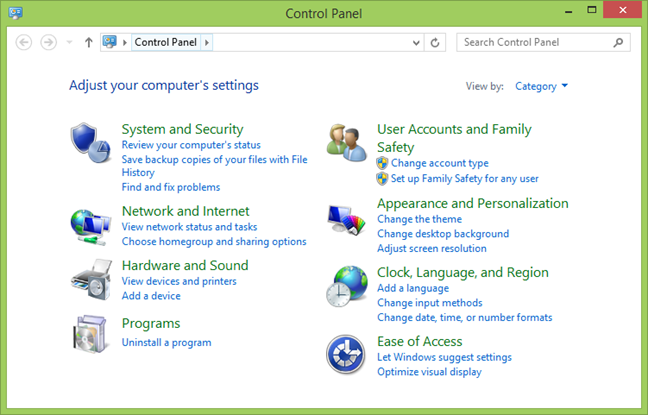648x415 pixels.
Task: Focus the Search Control Panel field
Action: tap(536, 43)
